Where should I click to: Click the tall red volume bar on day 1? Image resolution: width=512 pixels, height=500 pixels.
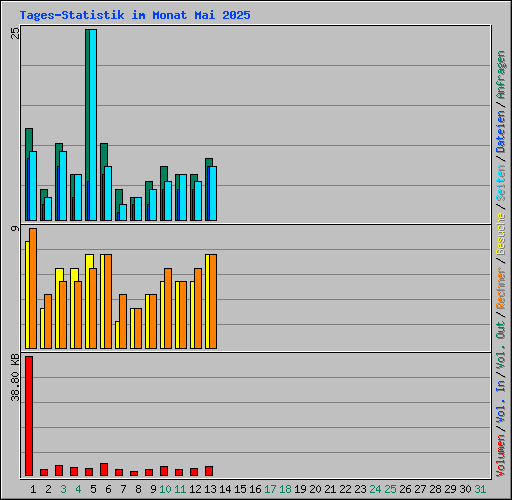(x=29, y=416)
